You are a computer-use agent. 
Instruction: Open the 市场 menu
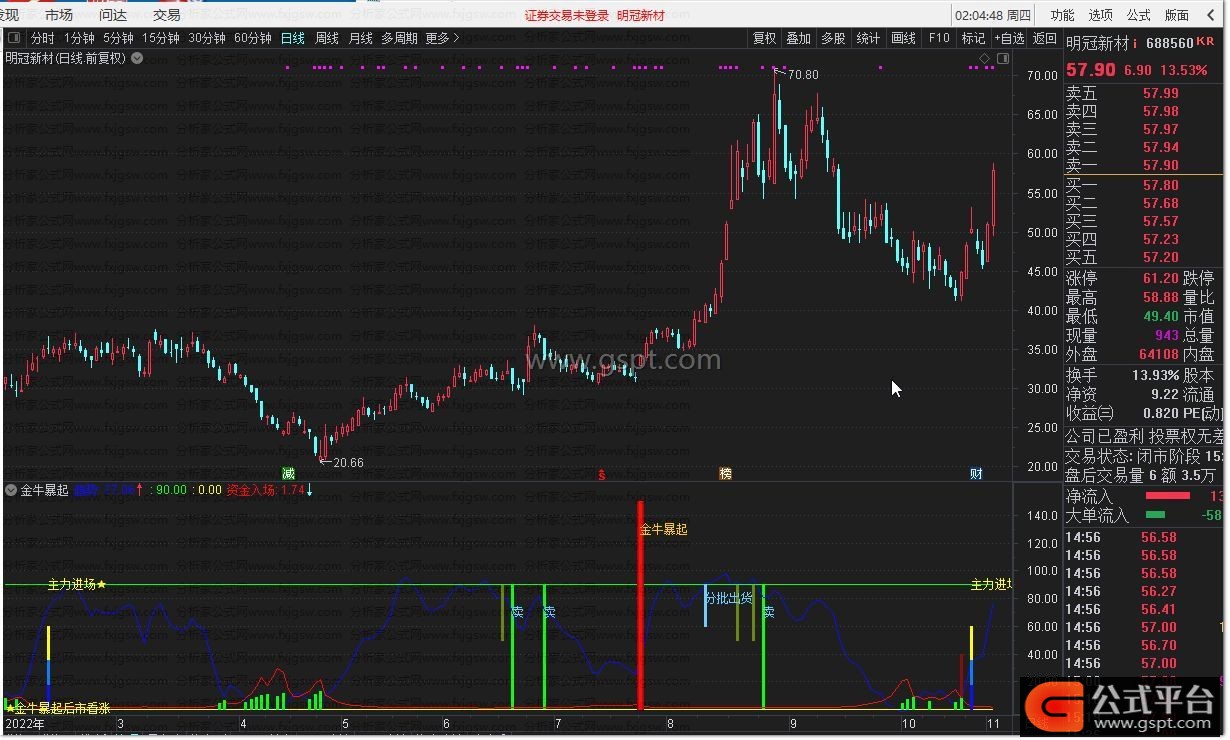[59, 15]
